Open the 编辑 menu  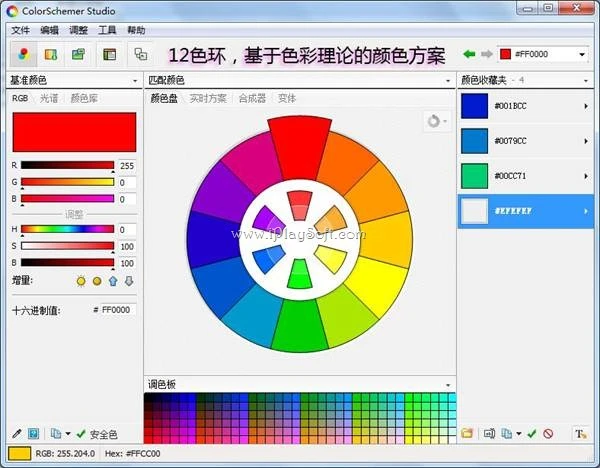click(x=49, y=30)
